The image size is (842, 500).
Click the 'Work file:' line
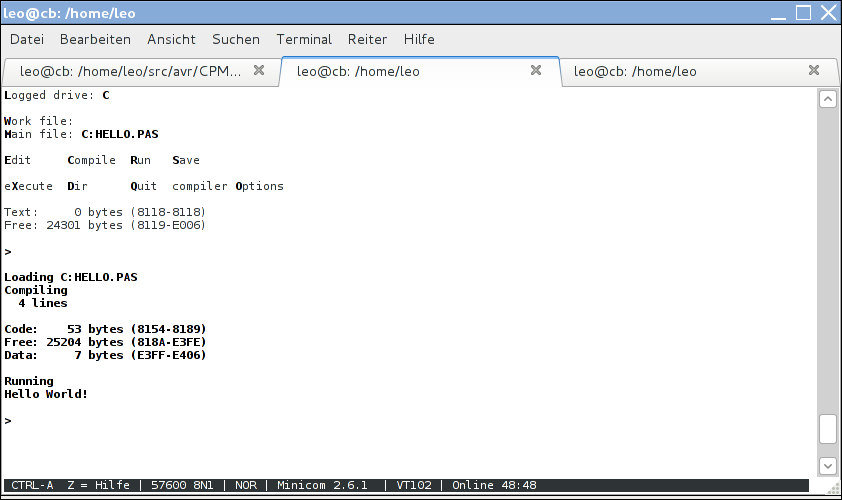tap(38, 121)
